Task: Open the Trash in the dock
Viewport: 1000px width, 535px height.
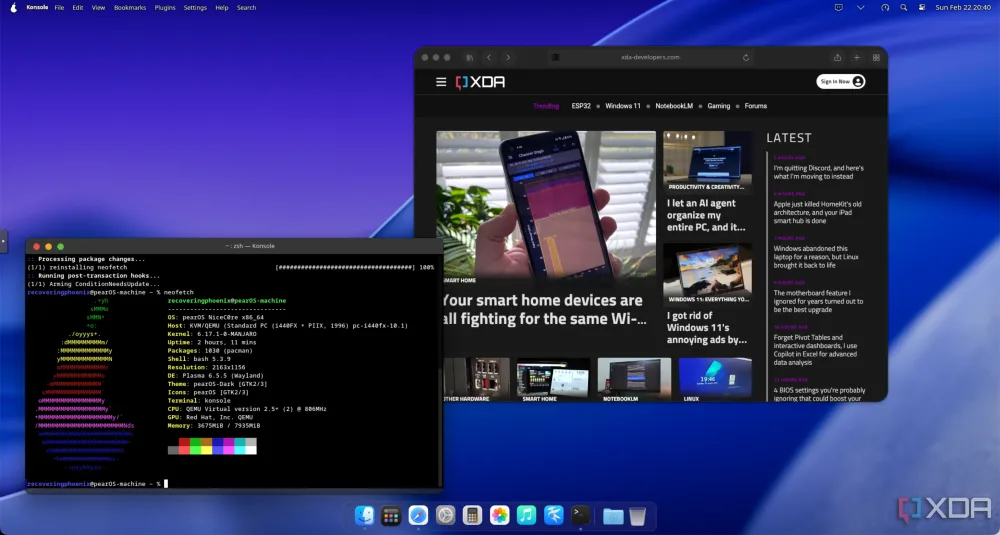Action: pos(637,516)
